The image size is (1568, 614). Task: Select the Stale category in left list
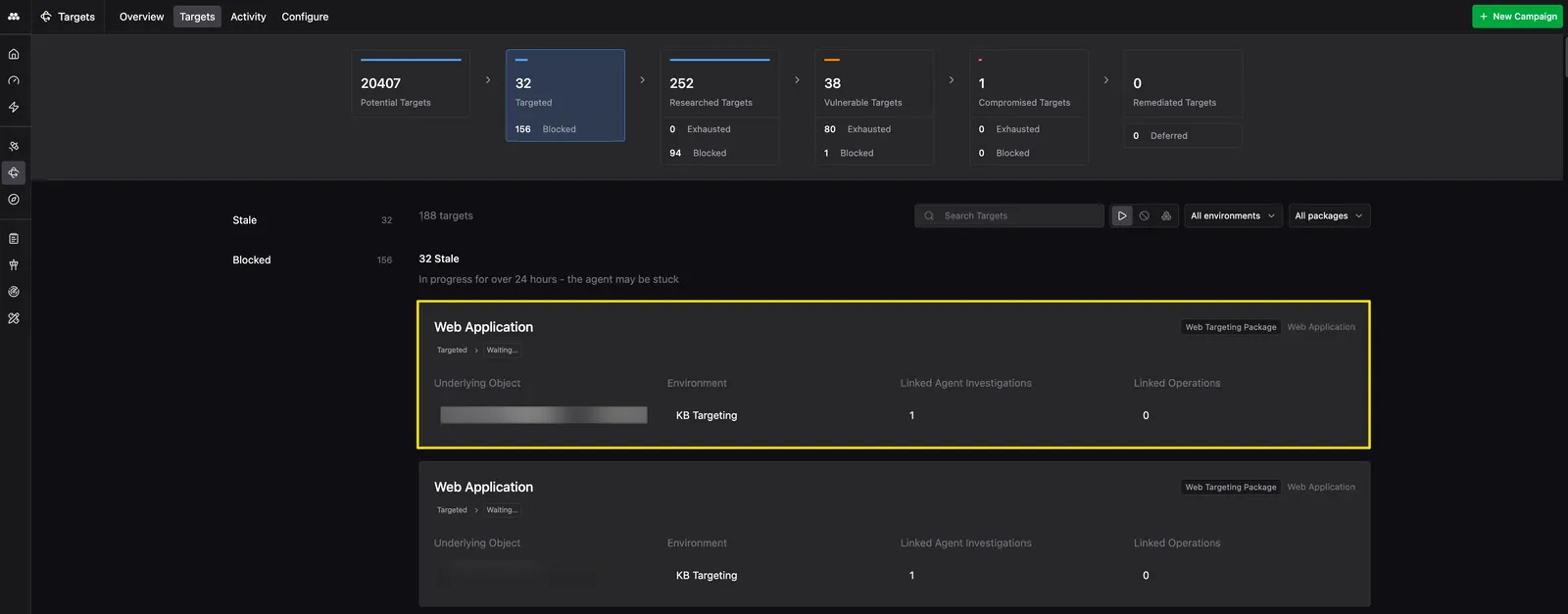point(312,220)
